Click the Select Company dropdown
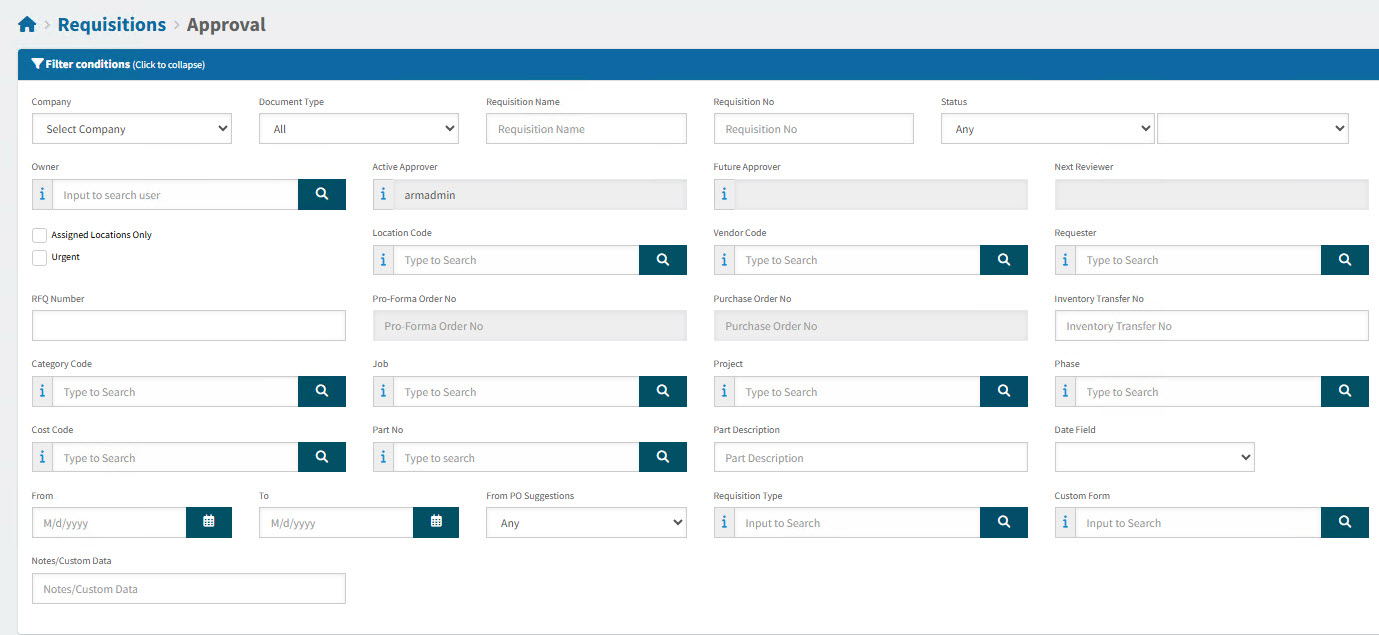1379x635 pixels. [131, 128]
